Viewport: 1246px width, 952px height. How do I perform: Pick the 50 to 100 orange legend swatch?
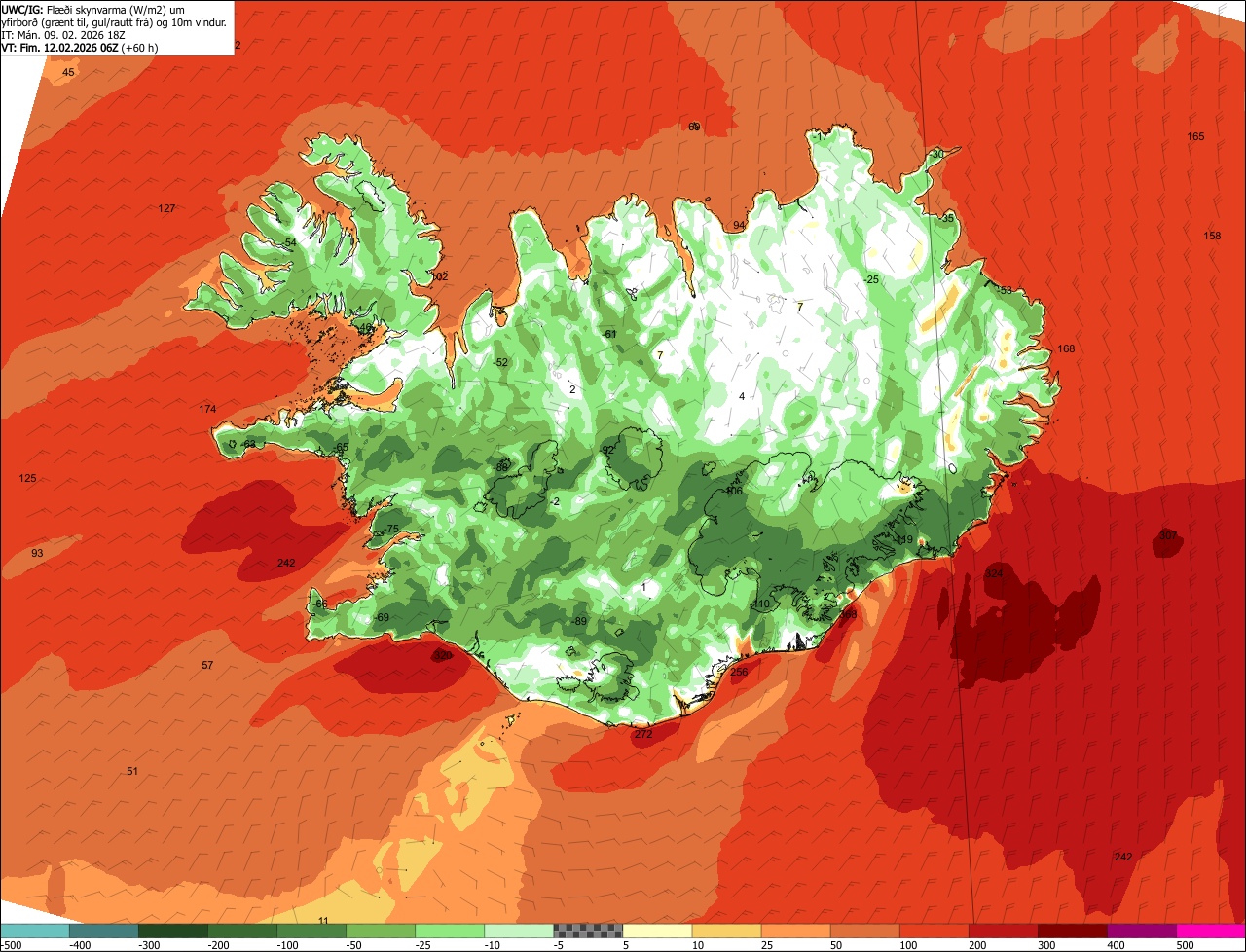865,931
